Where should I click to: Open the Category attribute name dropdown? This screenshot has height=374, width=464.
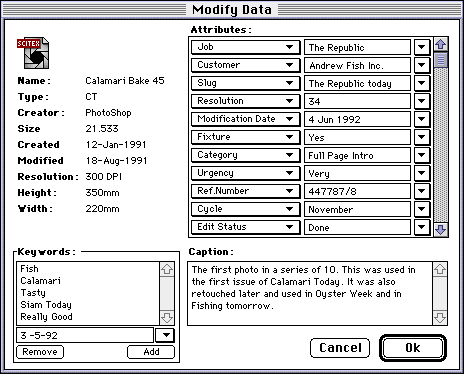pyautogui.click(x=245, y=155)
